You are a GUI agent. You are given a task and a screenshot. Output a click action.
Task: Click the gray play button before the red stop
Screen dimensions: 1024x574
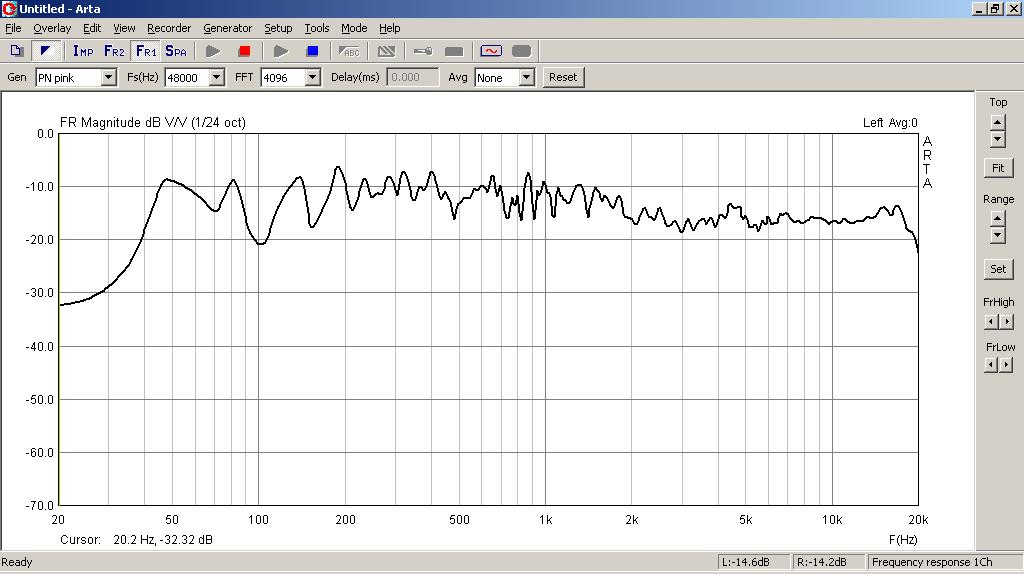tap(213, 51)
